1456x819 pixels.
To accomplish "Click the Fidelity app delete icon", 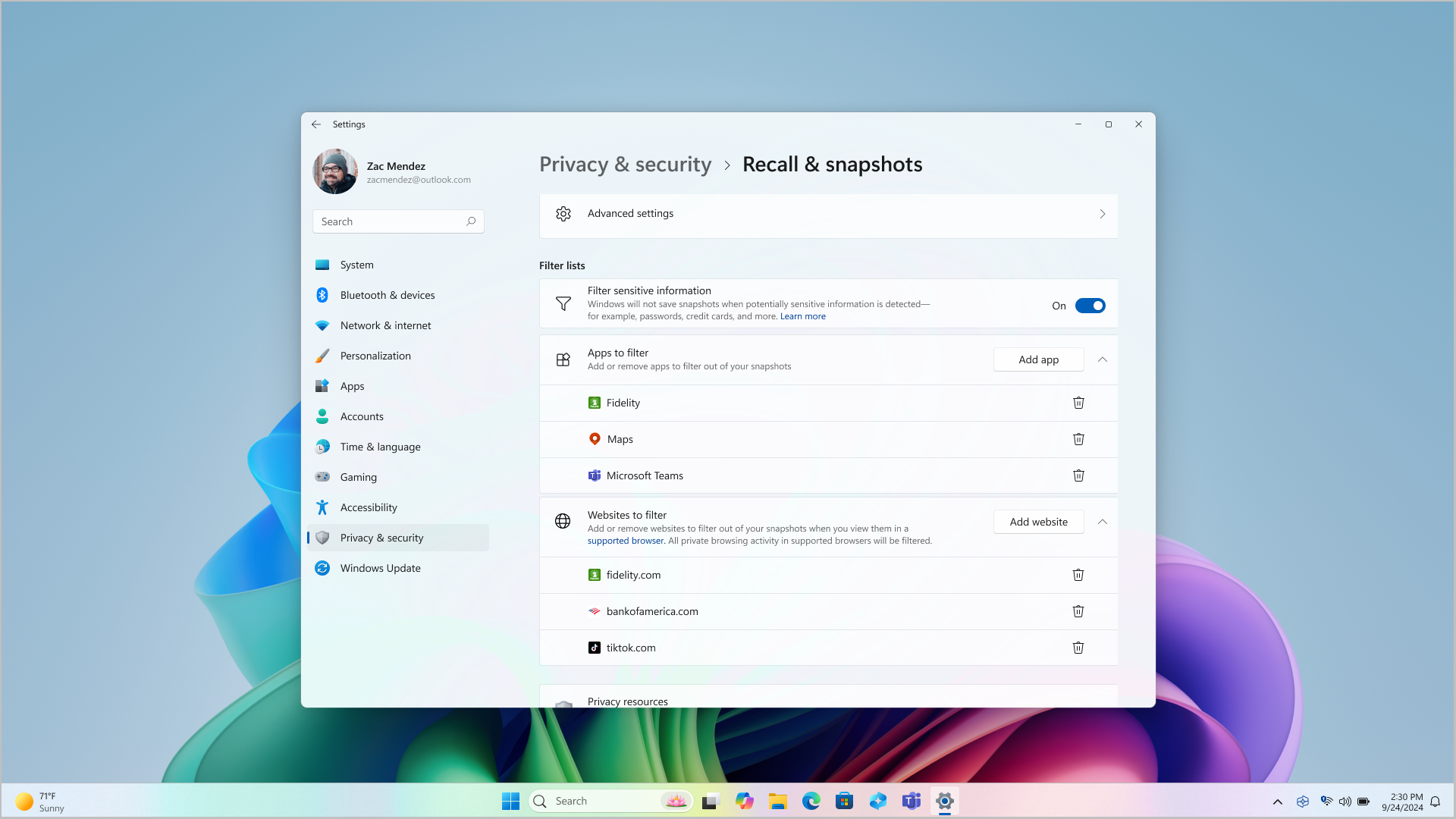I will 1078,402.
